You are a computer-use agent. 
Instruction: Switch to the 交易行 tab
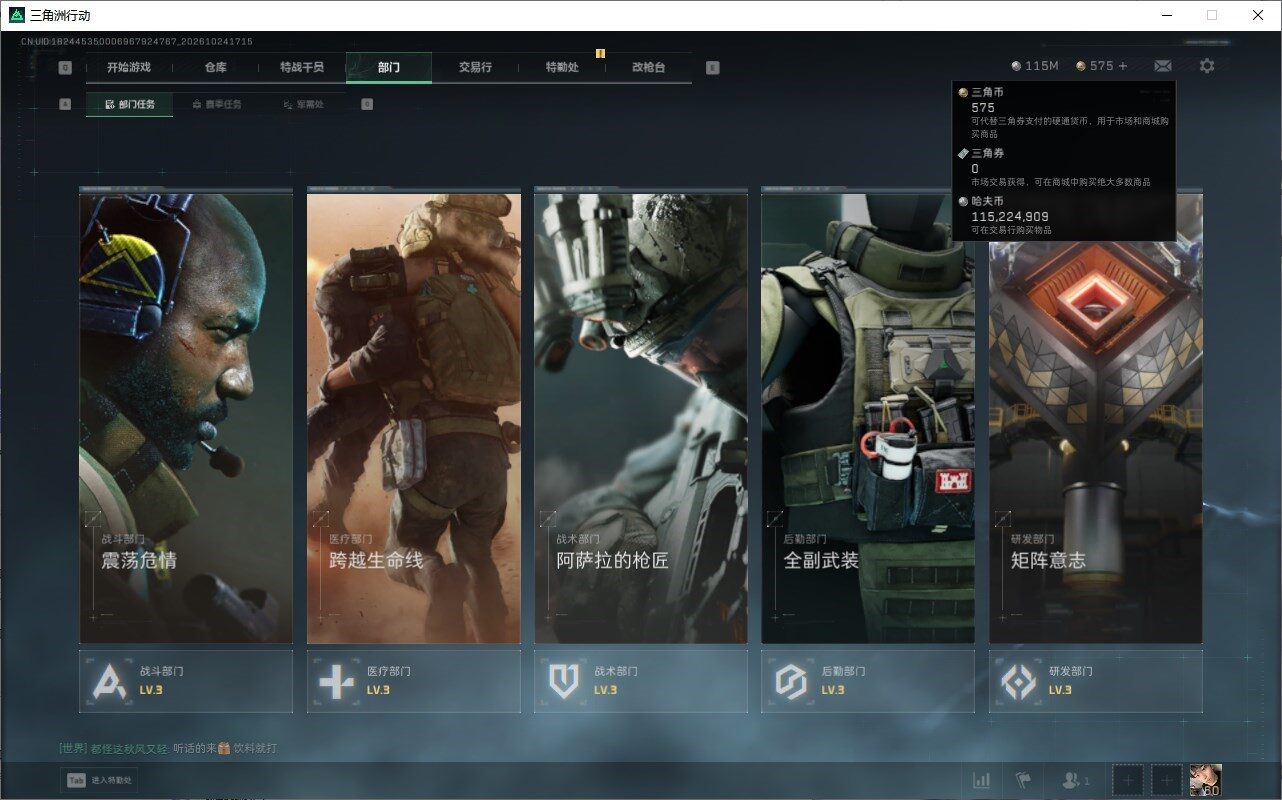coord(476,67)
